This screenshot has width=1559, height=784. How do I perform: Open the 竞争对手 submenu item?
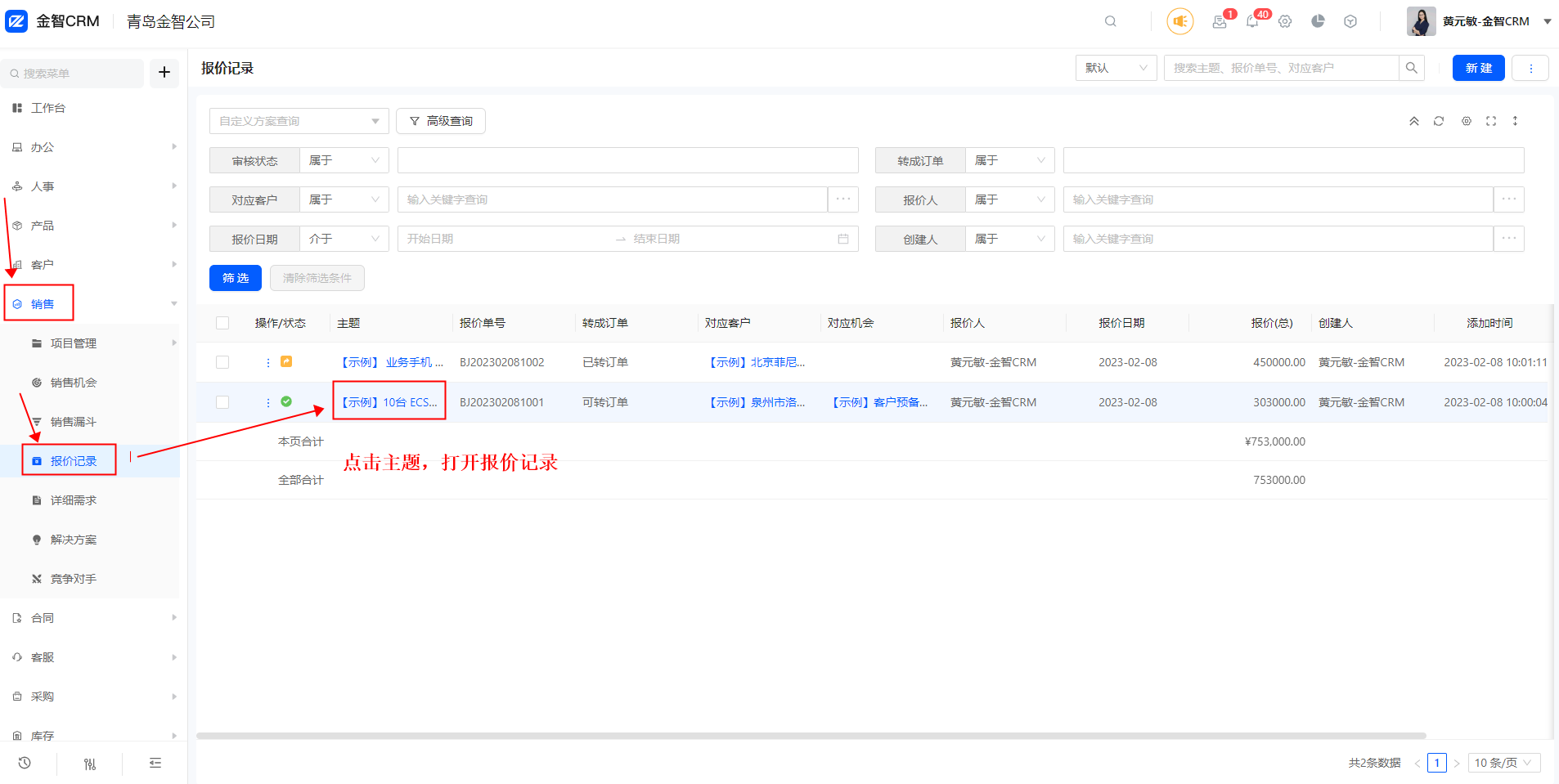point(90,579)
